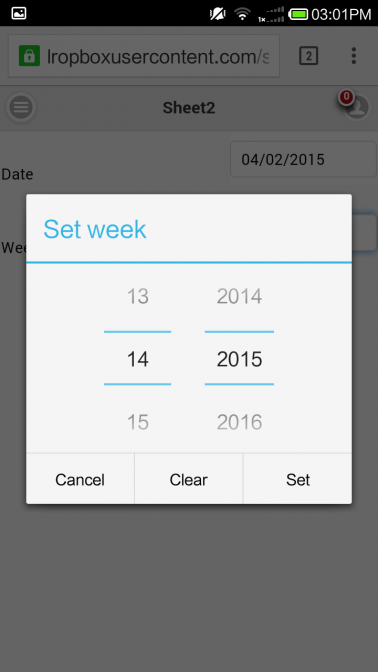Tap the picture notification icon in status bar
Viewport: 378px width, 672px height.
(19, 13)
